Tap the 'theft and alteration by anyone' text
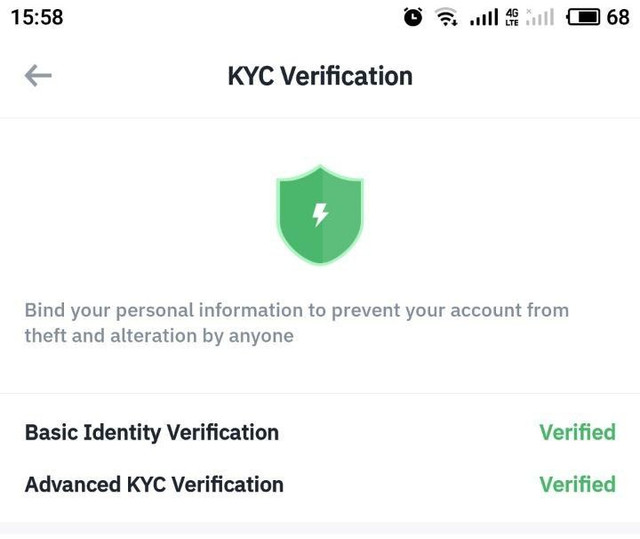This screenshot has width=640, height=539. click(159, 336)
